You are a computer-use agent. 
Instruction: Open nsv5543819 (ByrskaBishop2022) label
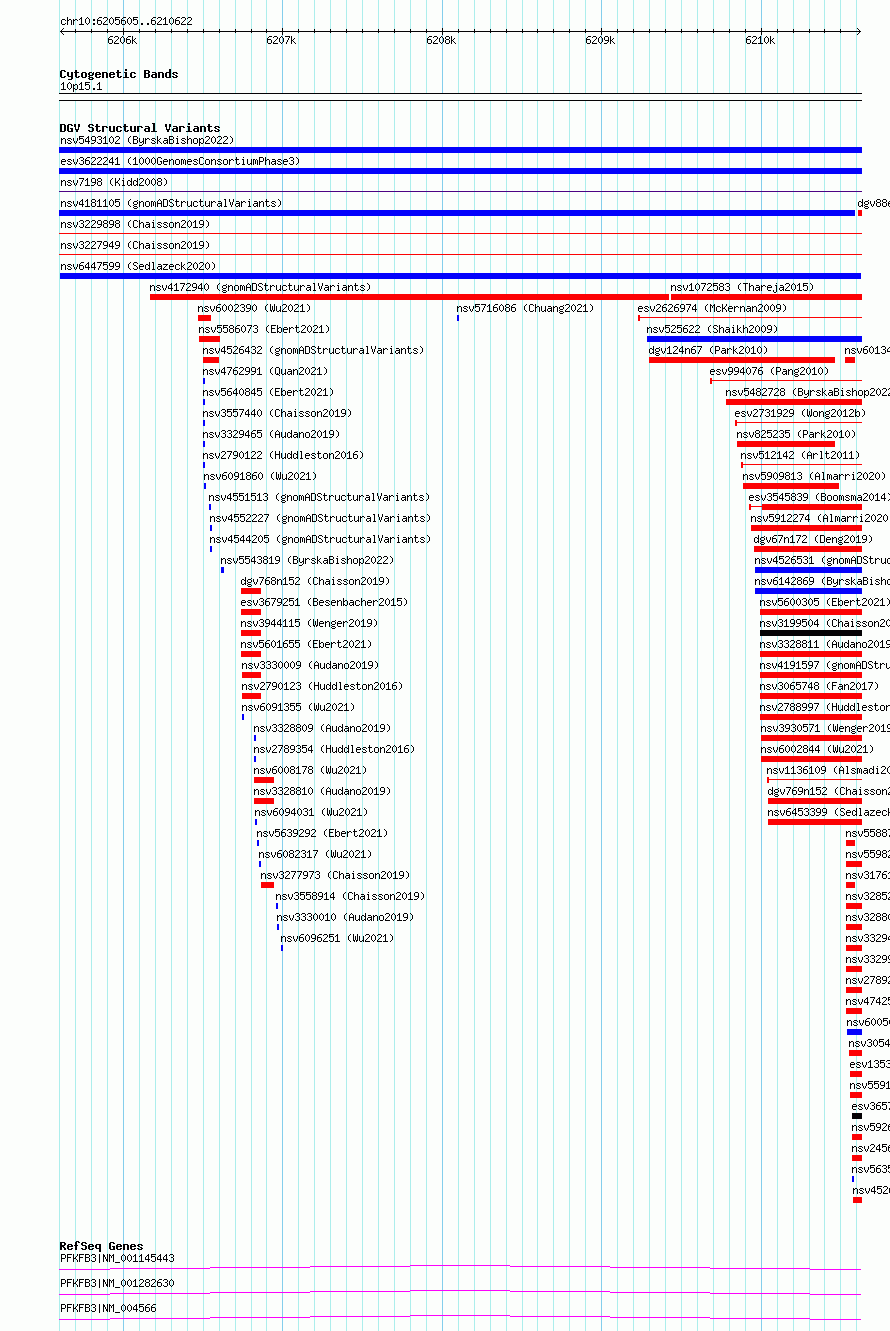point(307,561)
